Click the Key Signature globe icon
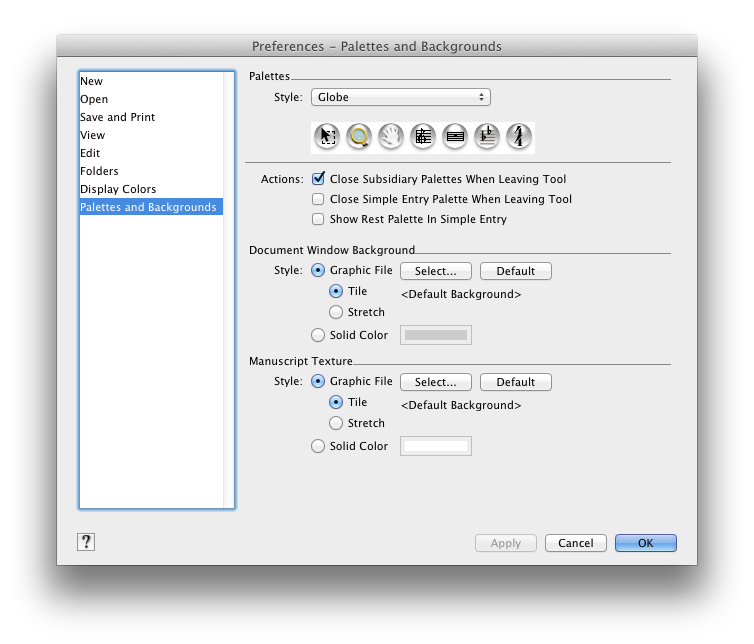The height and width of the screenshot is (644, 754). [x=487, y=137]
